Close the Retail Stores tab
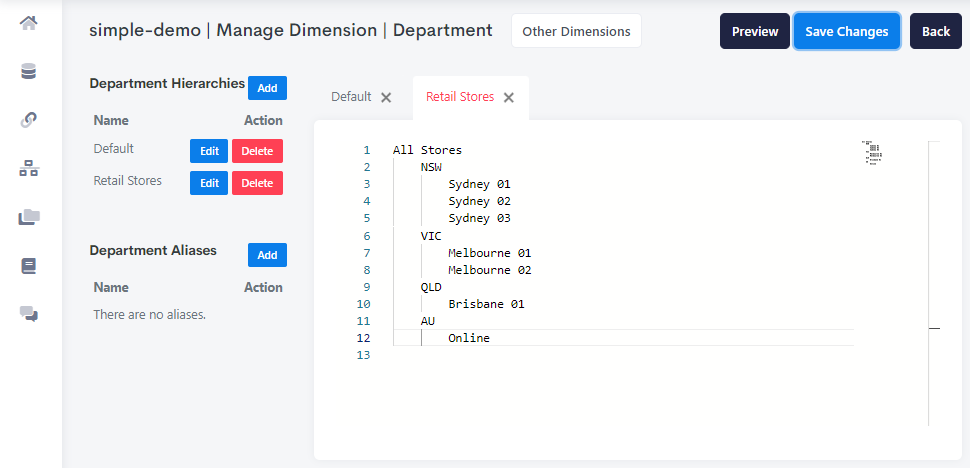 point(509,97)
